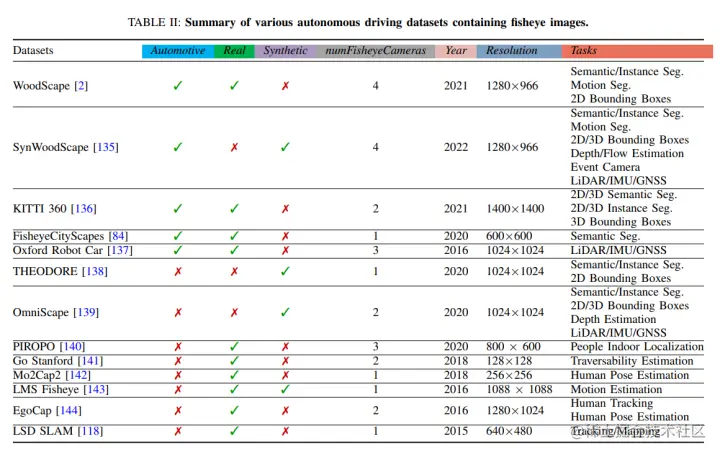Select the Human Tracking task for EgoCap

[612, 404]
